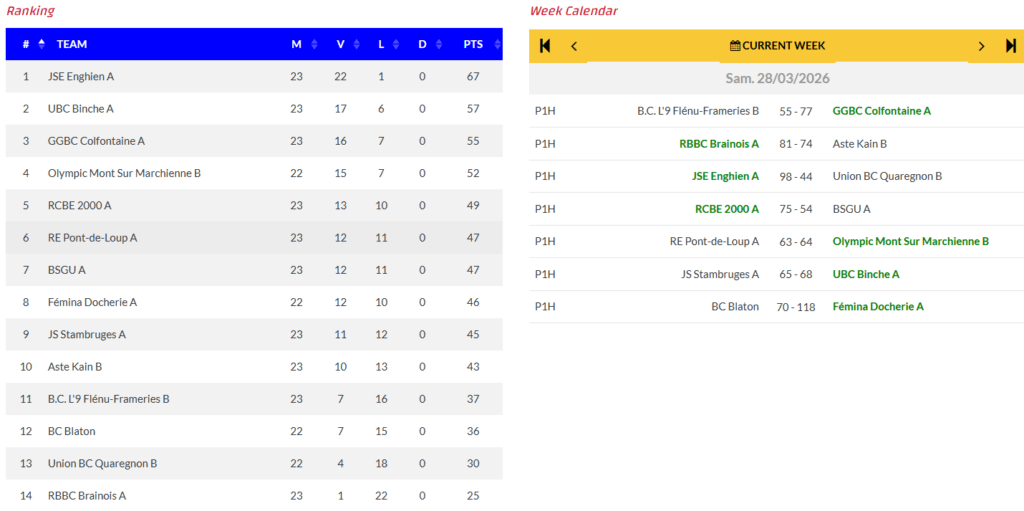Return to Current Week in calendar

777,46
